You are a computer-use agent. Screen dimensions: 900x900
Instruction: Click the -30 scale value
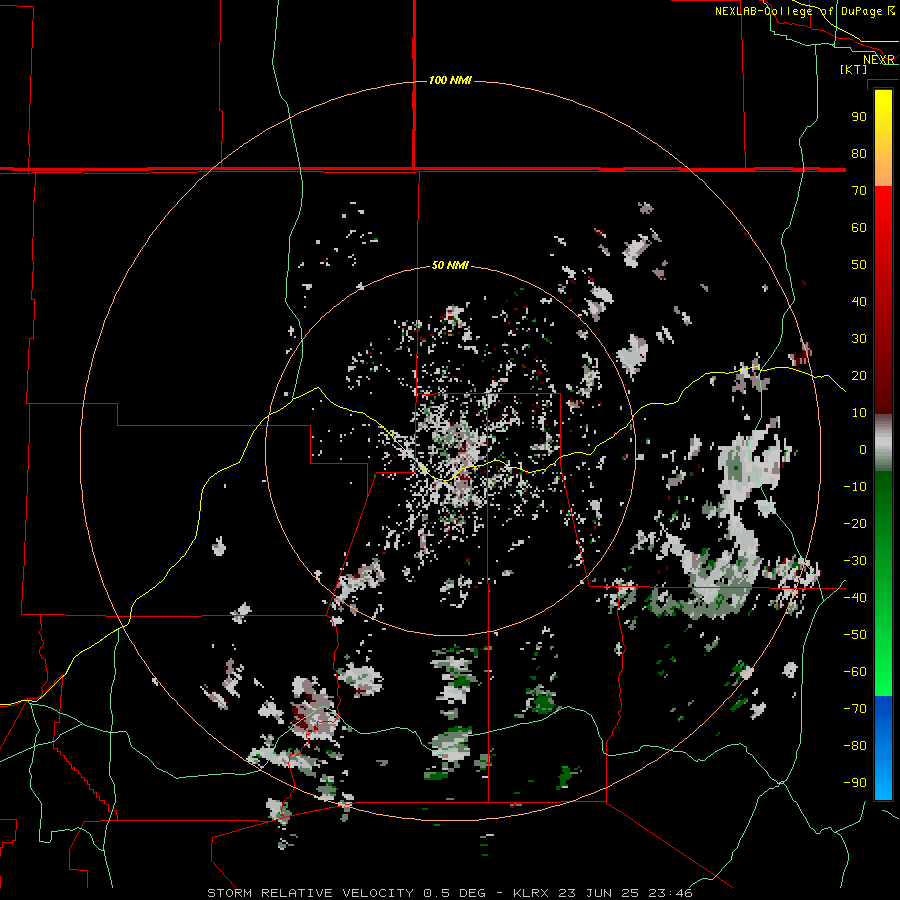pyautogui.click(x=855, y=561)
